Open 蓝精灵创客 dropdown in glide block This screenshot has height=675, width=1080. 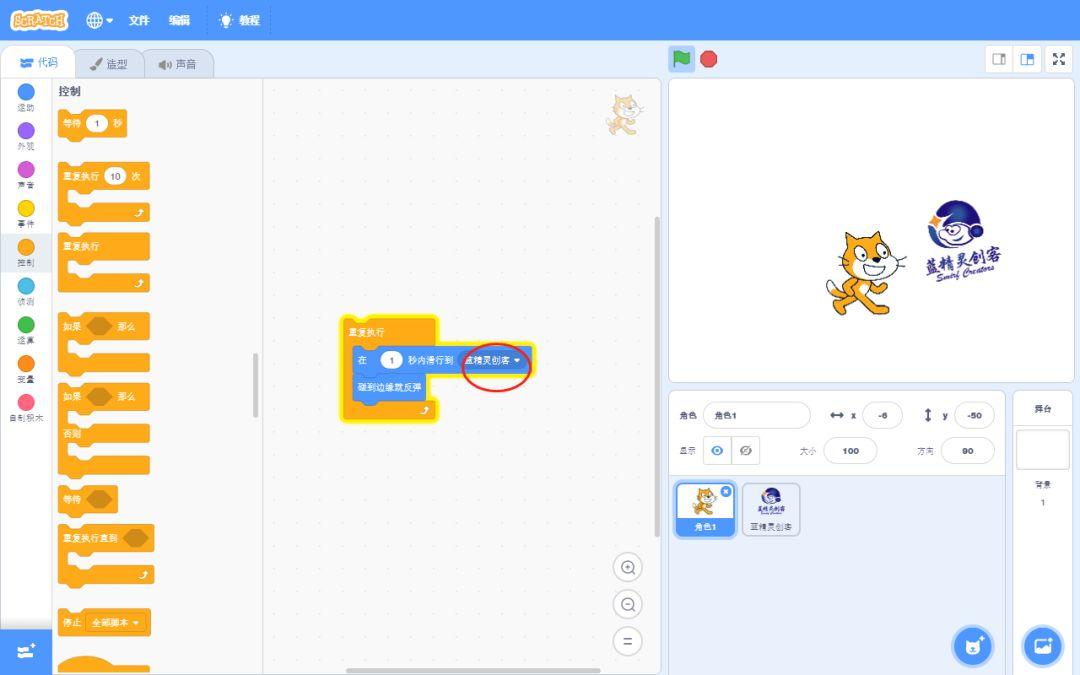[493, 360]
